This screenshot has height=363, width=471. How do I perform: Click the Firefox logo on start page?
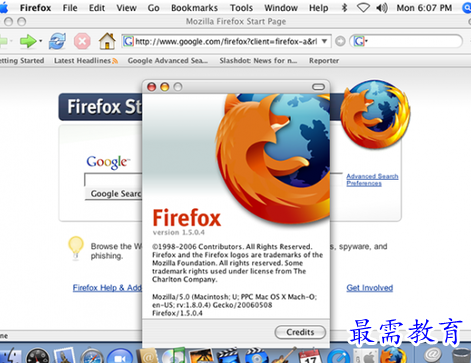(x=375, y=114)
